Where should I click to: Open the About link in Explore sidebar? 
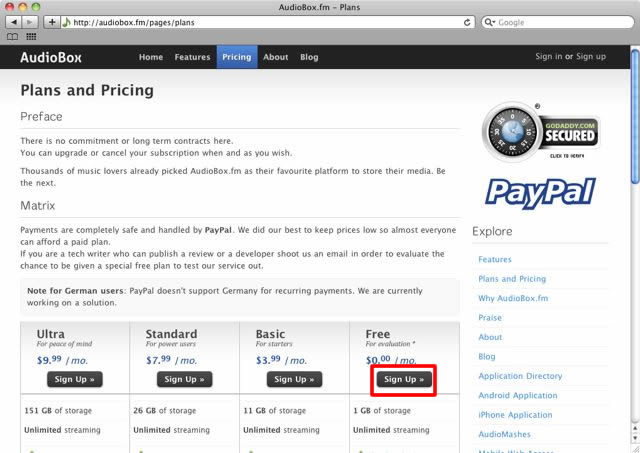tap(490, 337)
